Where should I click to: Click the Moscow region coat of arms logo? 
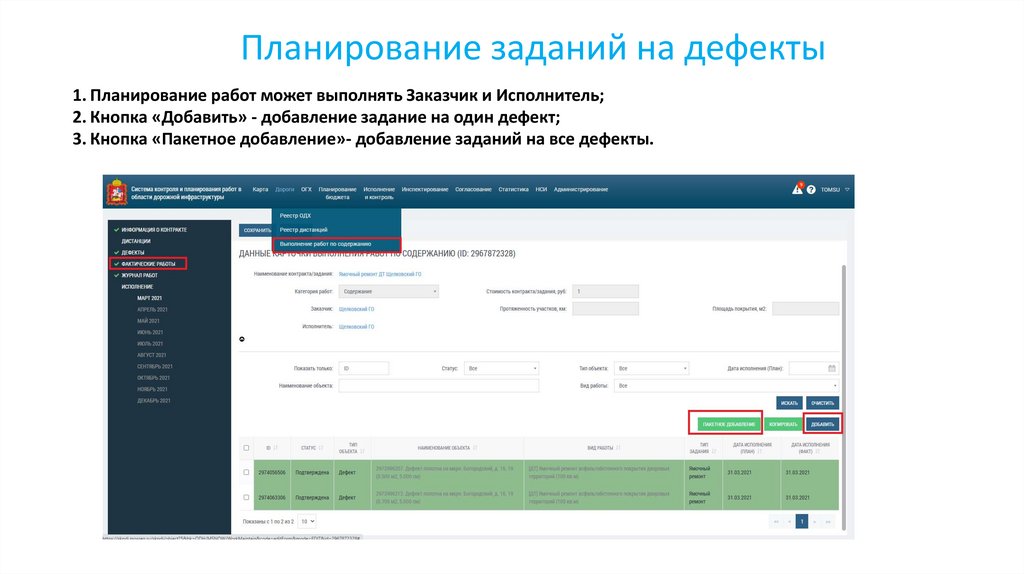117,192
